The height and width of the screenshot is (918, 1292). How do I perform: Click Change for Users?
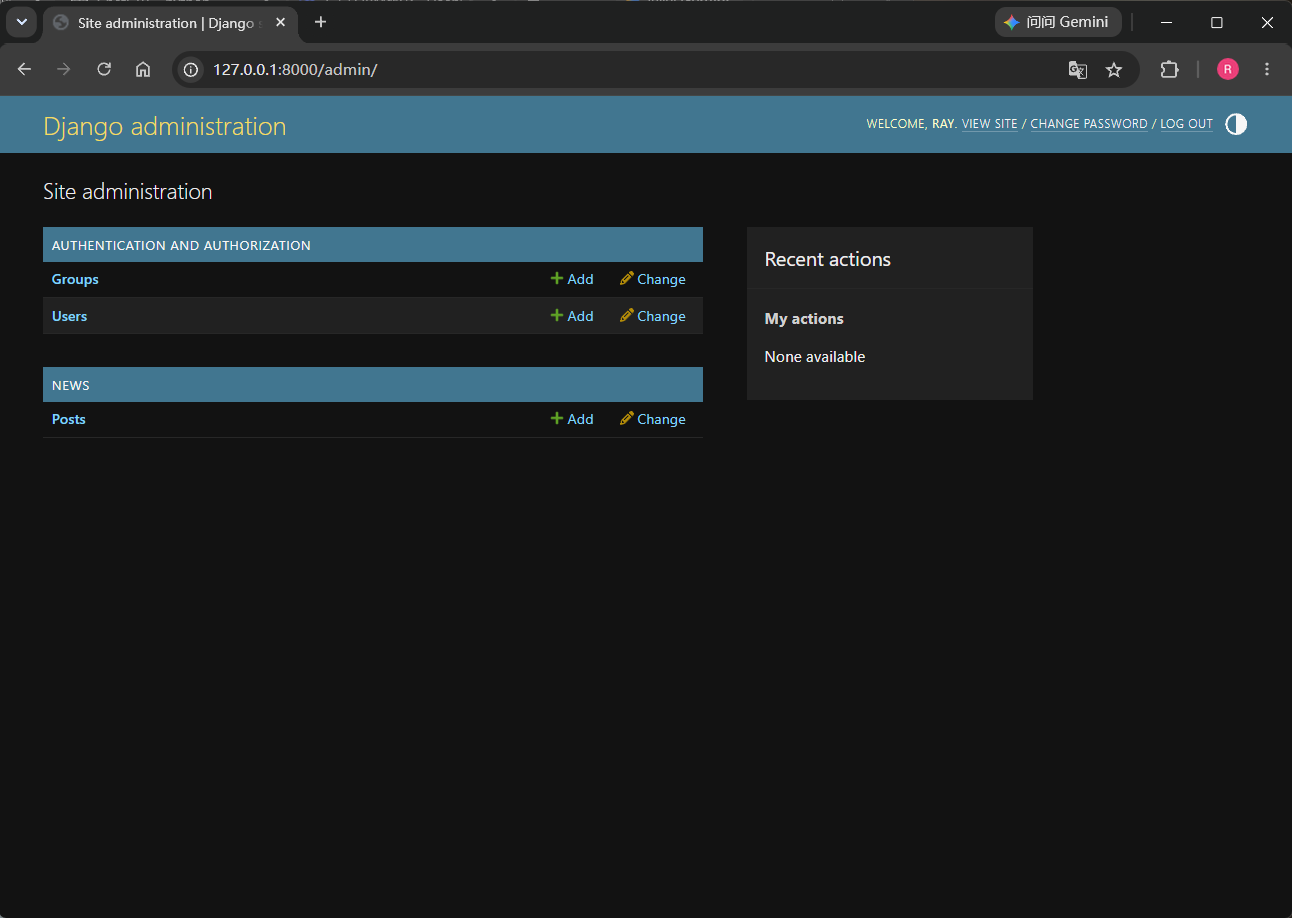[x=653, y=316]
